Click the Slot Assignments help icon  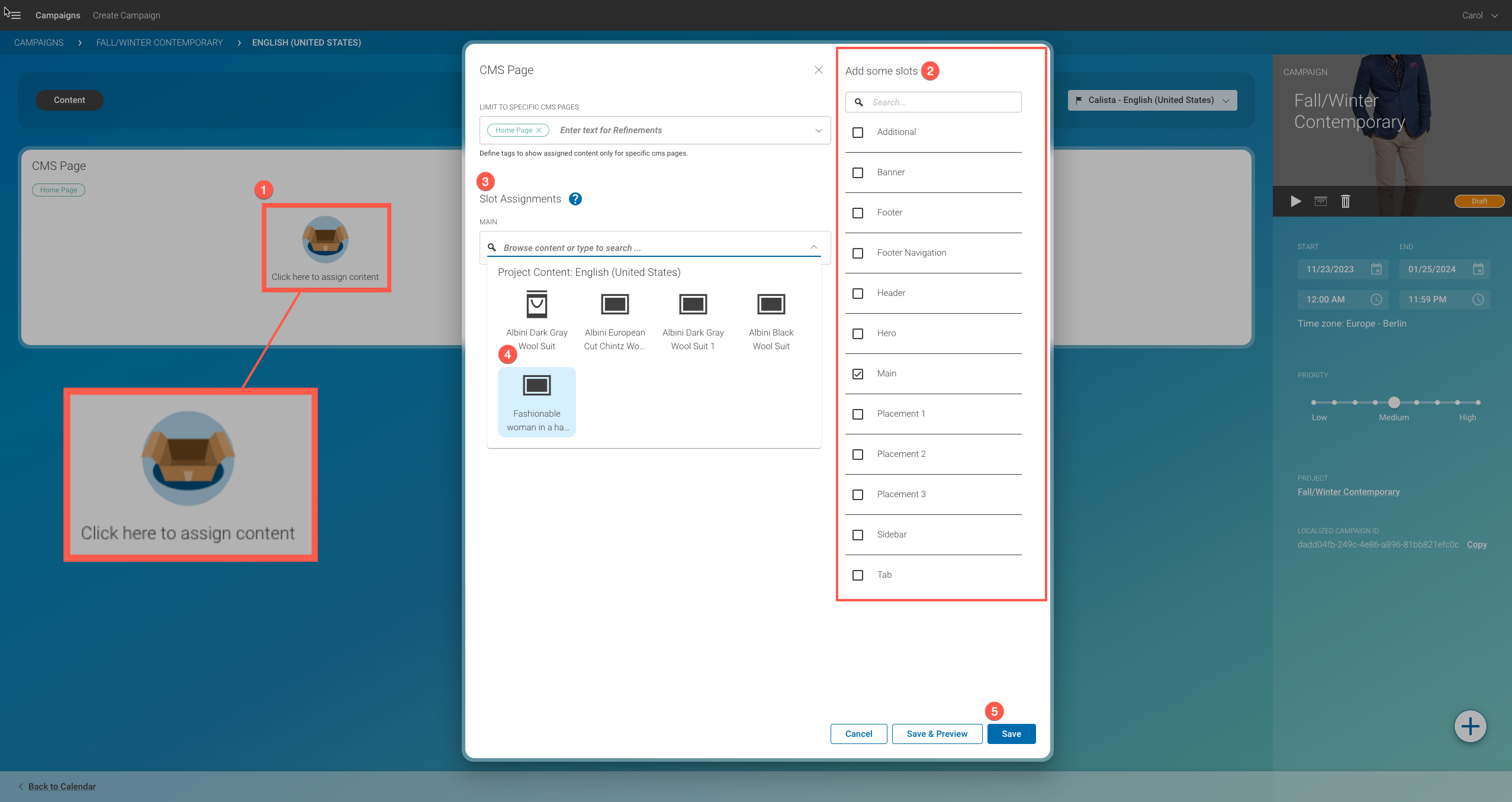pyautogui.click(x=575, y=199)
